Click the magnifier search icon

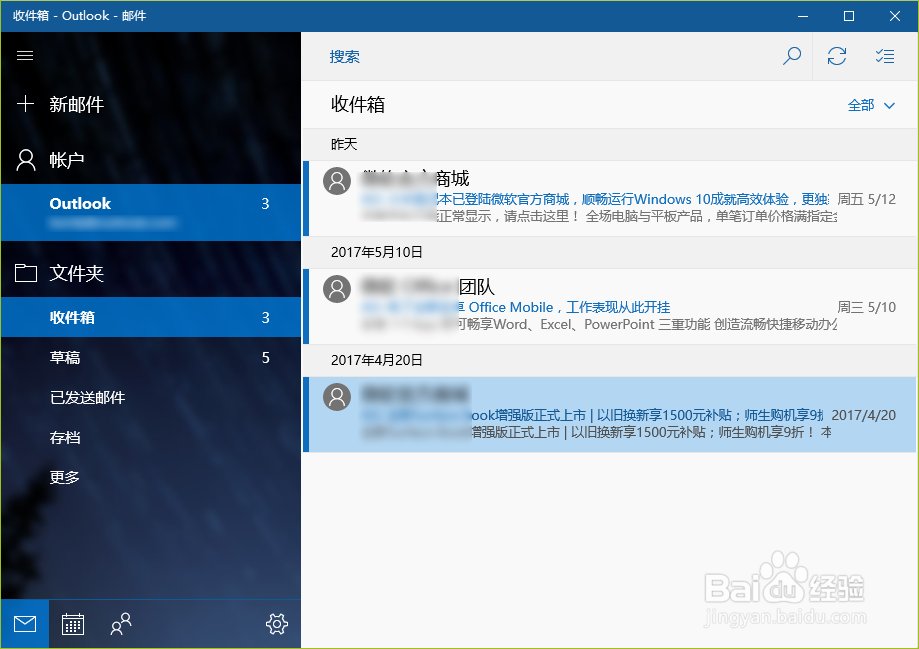tap(792, 56)
